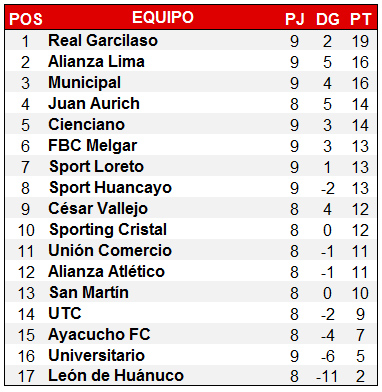Select Universitario in the standings
Image resolution: width=382 pixels, height=392 pixels.
pyautogui.click(x=96, y=355)
